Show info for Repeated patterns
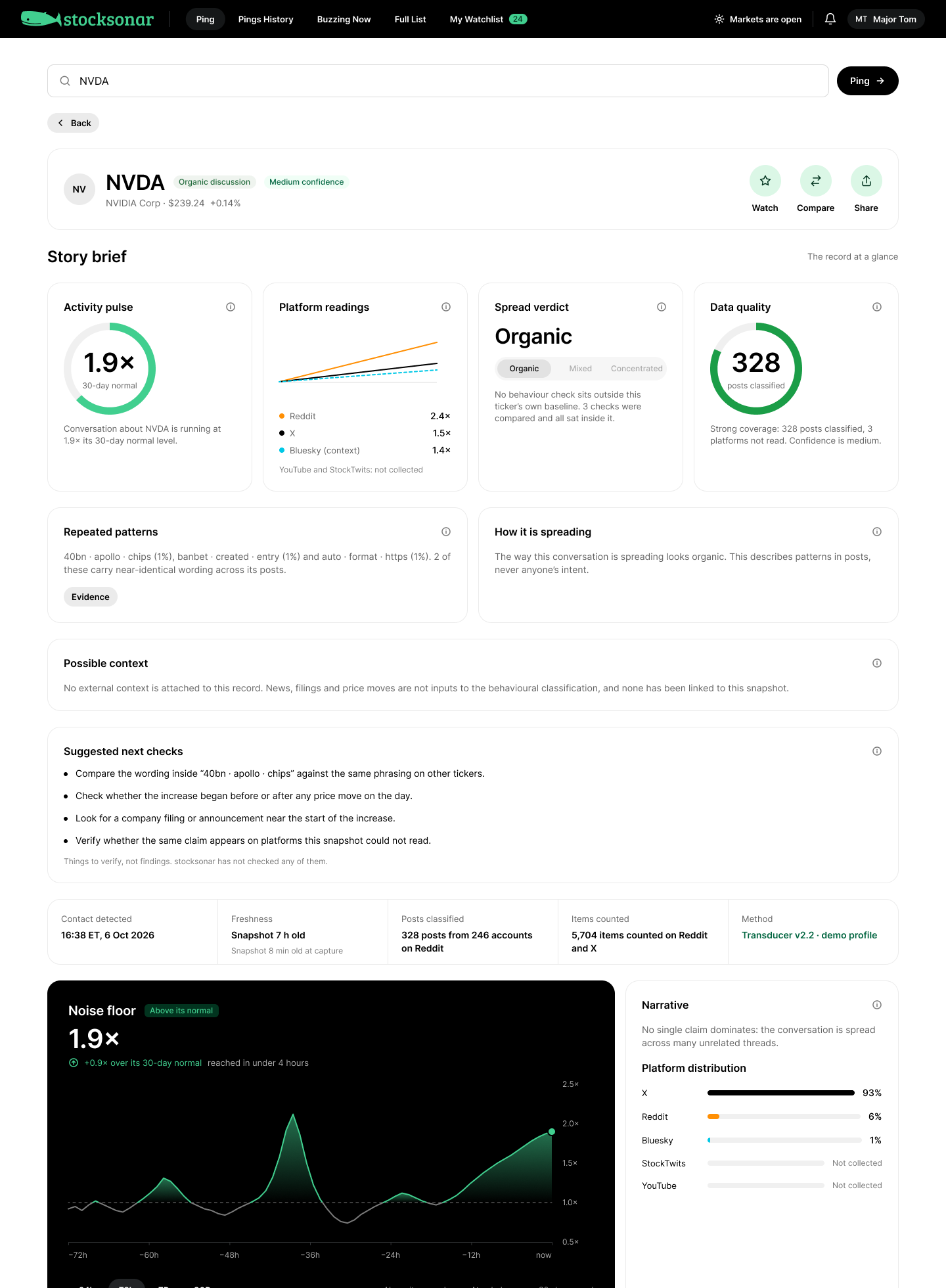The height and width of the screenshot is (1288, 946). coord(446,532)
